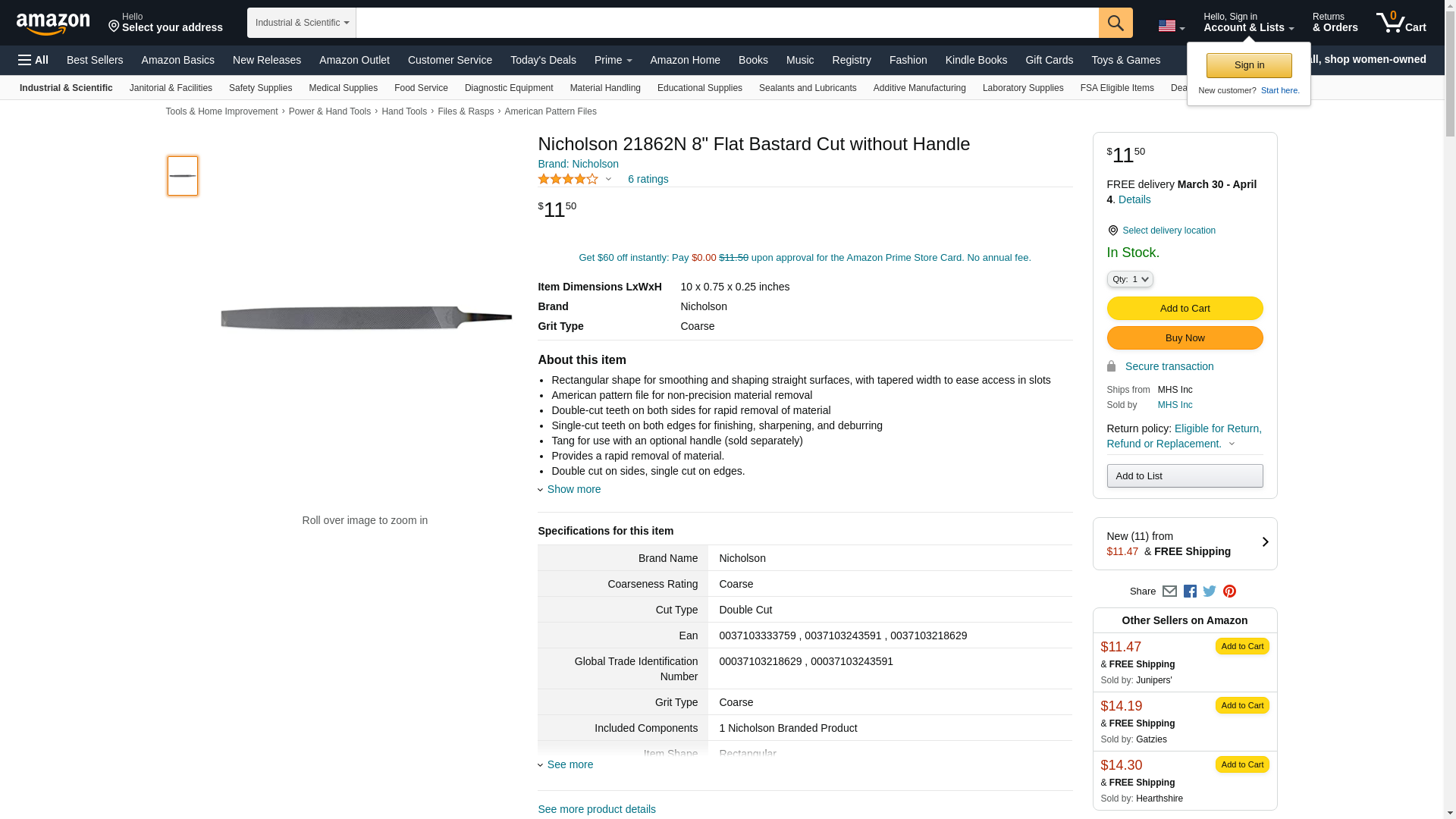
Task: Click inside the Amazon search field
Action: click(726, 23)
